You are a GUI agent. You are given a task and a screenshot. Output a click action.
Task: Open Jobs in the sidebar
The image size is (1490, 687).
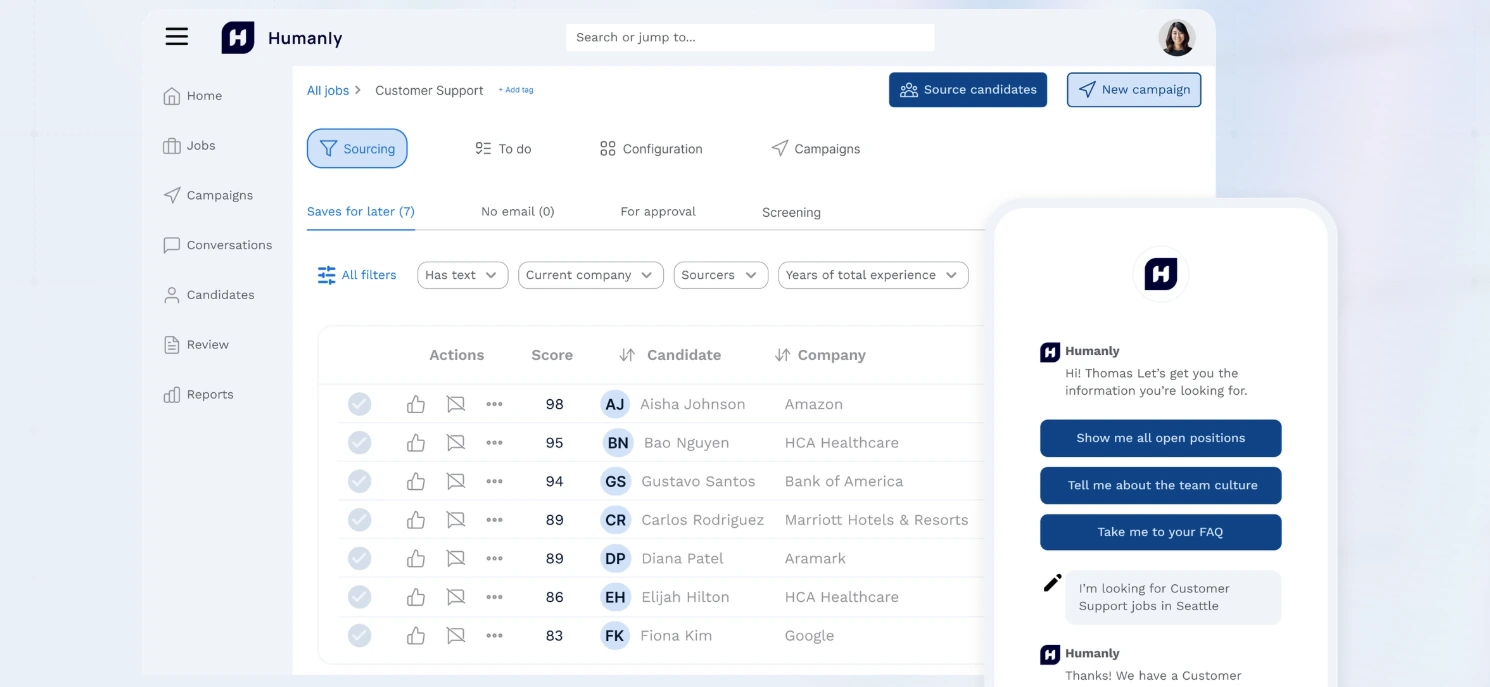pyautogui.click(x=190, y=146)
